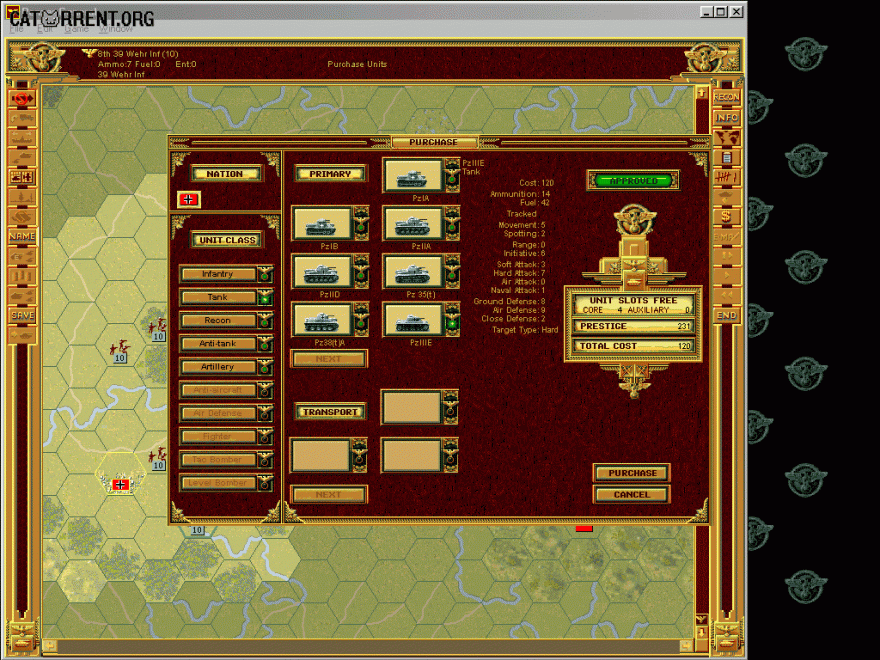Select the PzIB tank portrait

(x=322, y=224)
